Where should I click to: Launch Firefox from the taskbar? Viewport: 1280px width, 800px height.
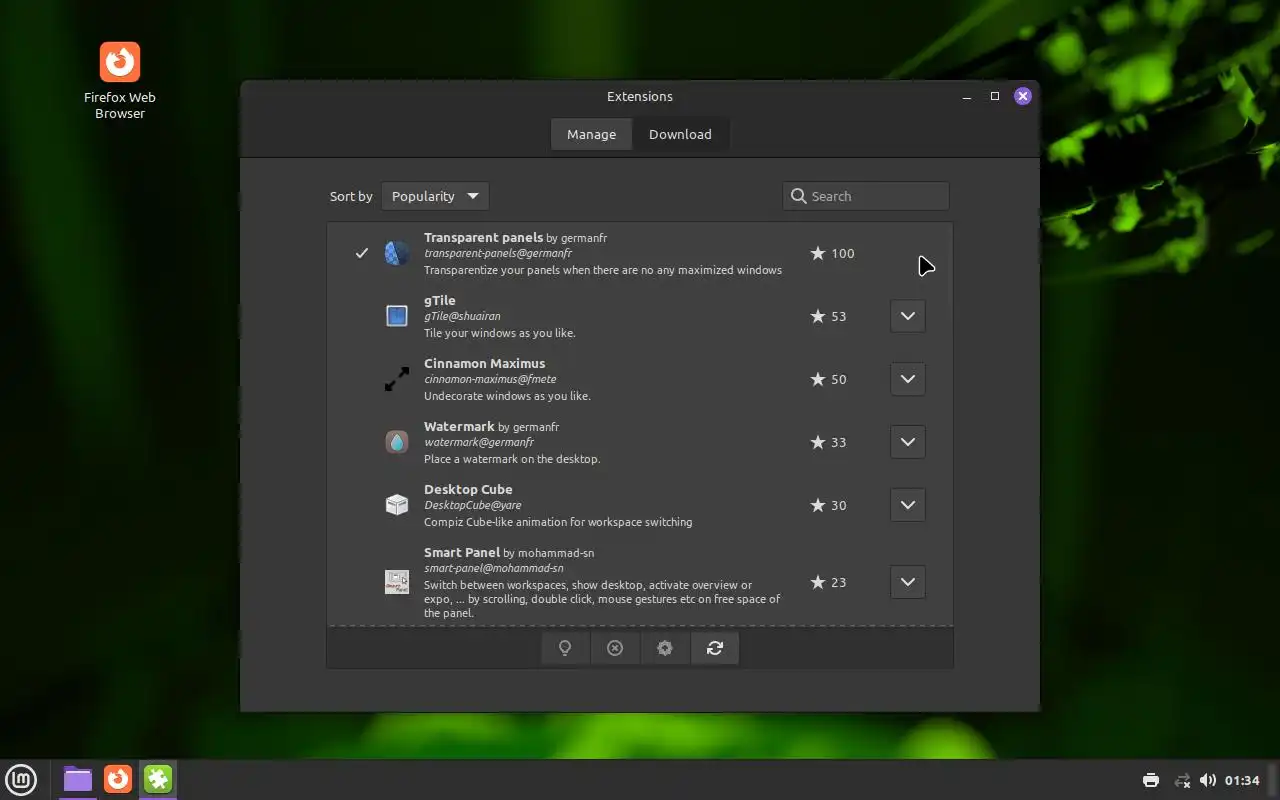118,779
